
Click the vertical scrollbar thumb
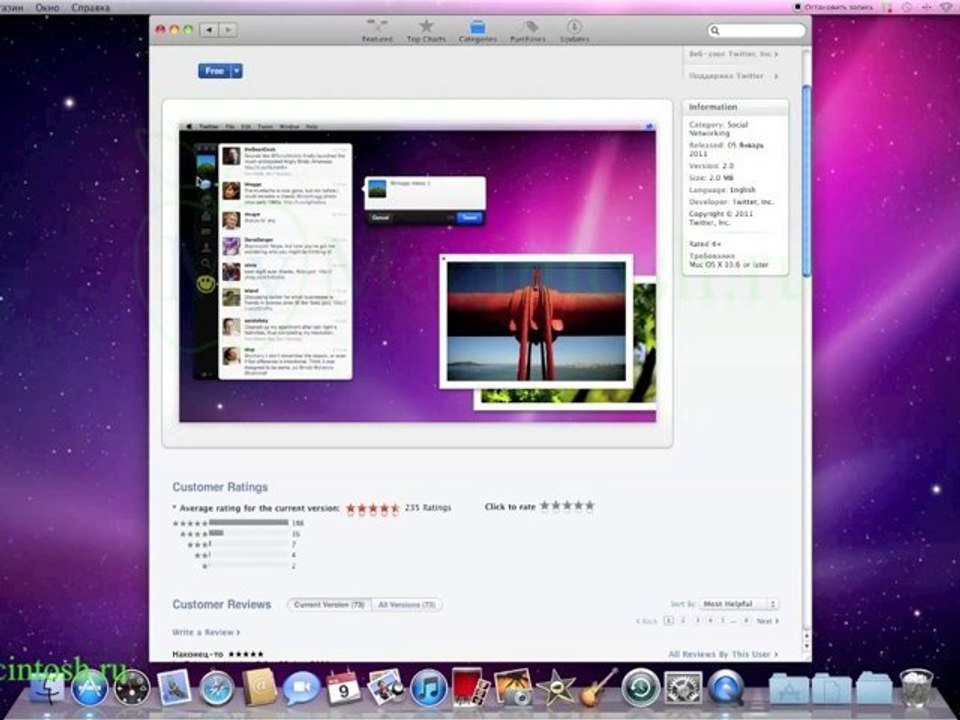pyautogui.click(x=806, y=181)
